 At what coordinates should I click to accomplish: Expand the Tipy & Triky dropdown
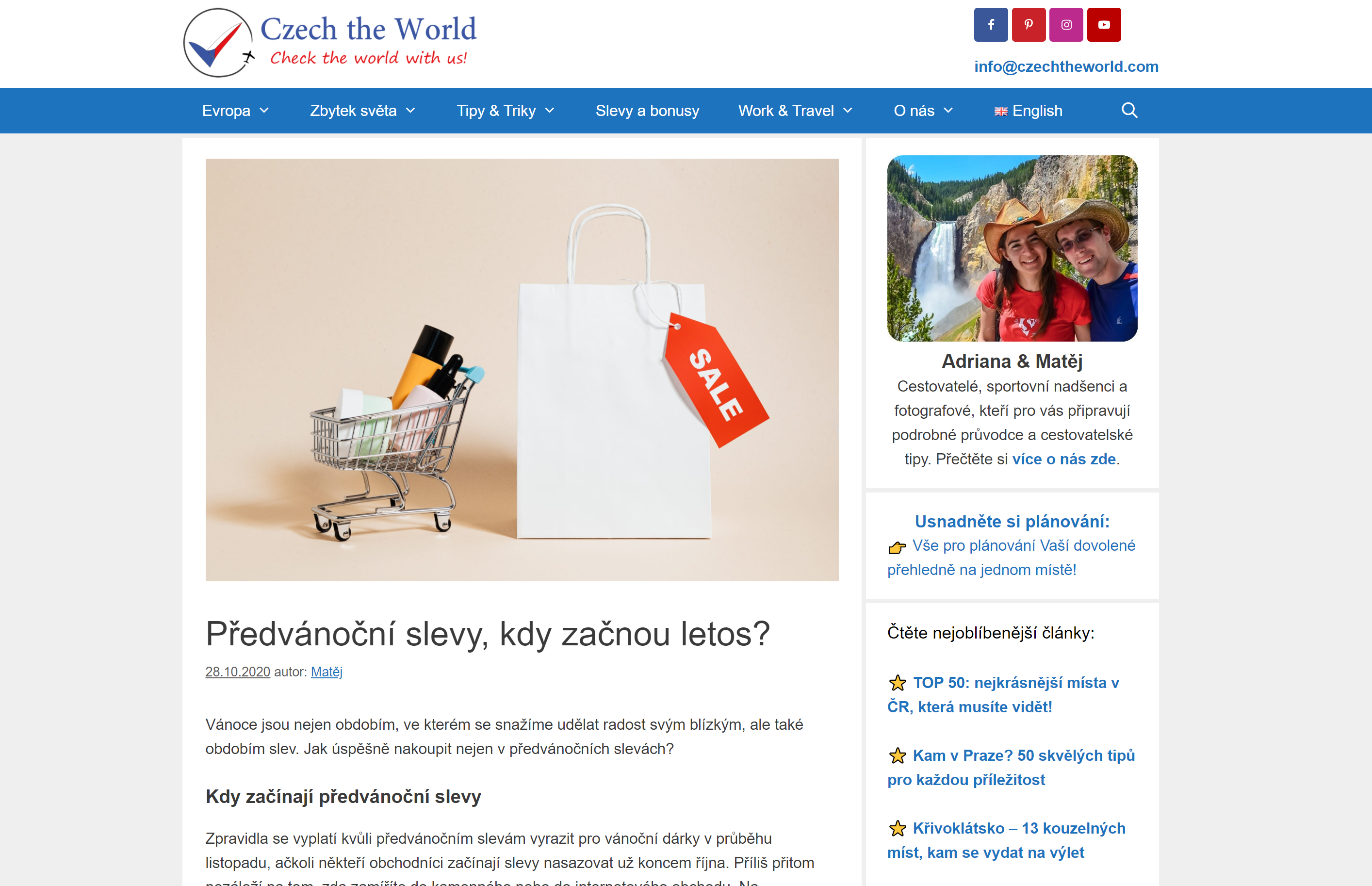[x=549, y=111]
